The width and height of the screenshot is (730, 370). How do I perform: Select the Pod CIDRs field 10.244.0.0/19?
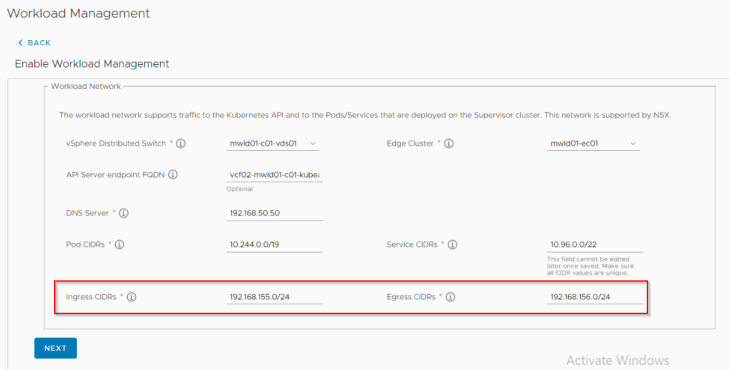pyautogui.click(x=275, y=245)
